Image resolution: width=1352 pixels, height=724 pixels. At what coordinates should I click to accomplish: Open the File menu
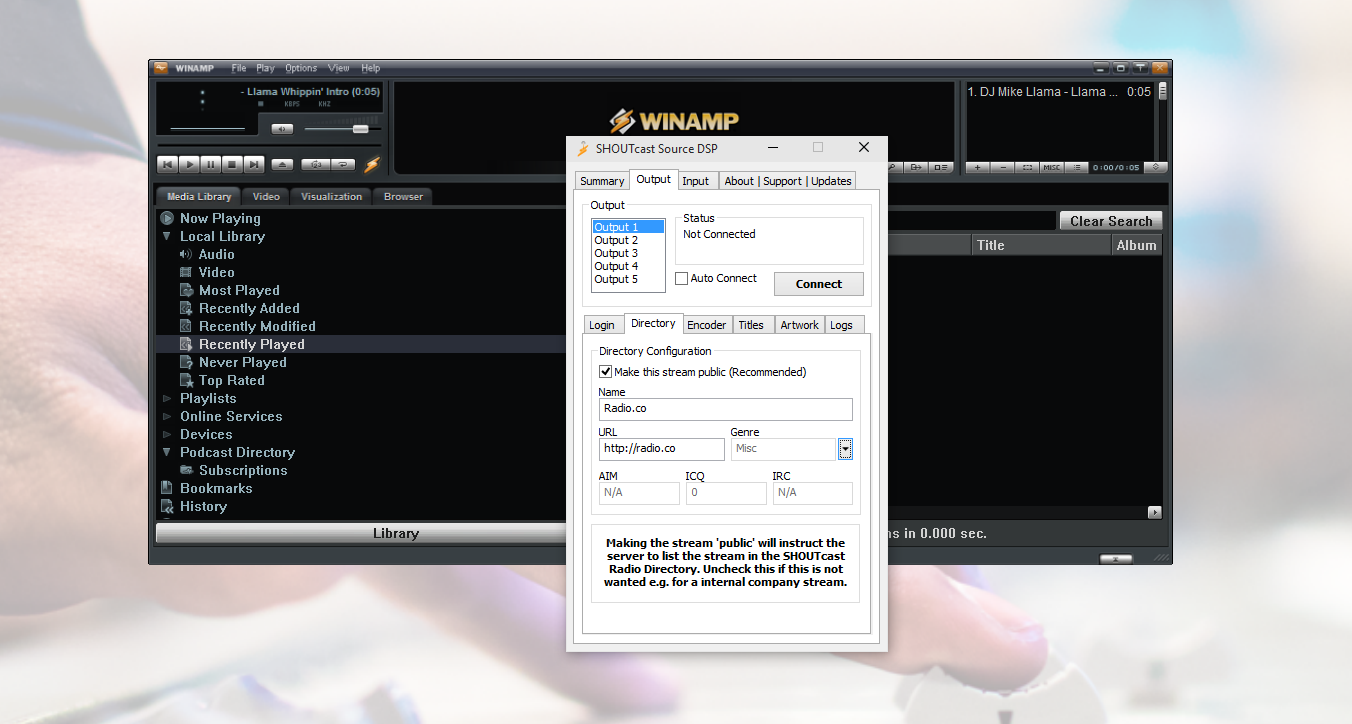click(x=239, y=68)
